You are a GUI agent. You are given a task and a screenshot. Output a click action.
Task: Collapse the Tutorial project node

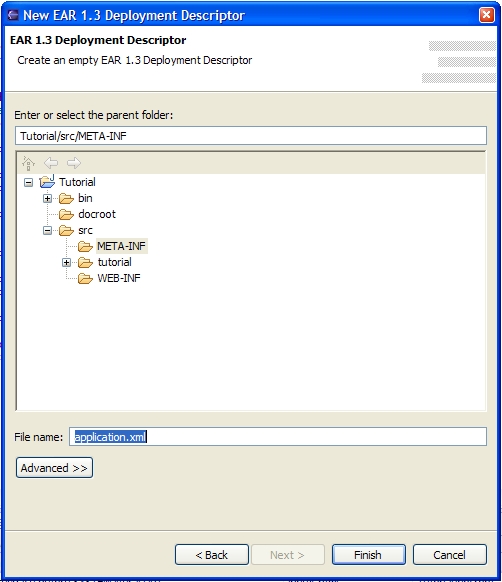pos(28,182)
